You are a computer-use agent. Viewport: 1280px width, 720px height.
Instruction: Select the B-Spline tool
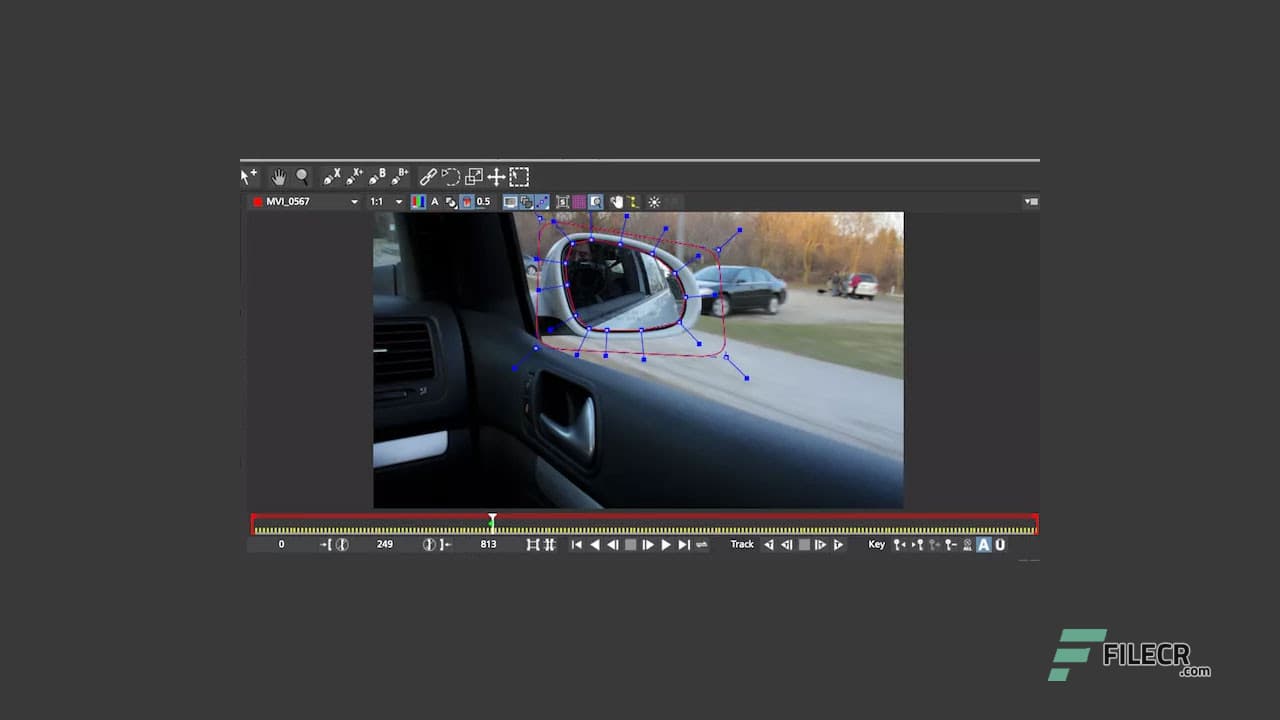pyautogui.click(x=377, y=177)
